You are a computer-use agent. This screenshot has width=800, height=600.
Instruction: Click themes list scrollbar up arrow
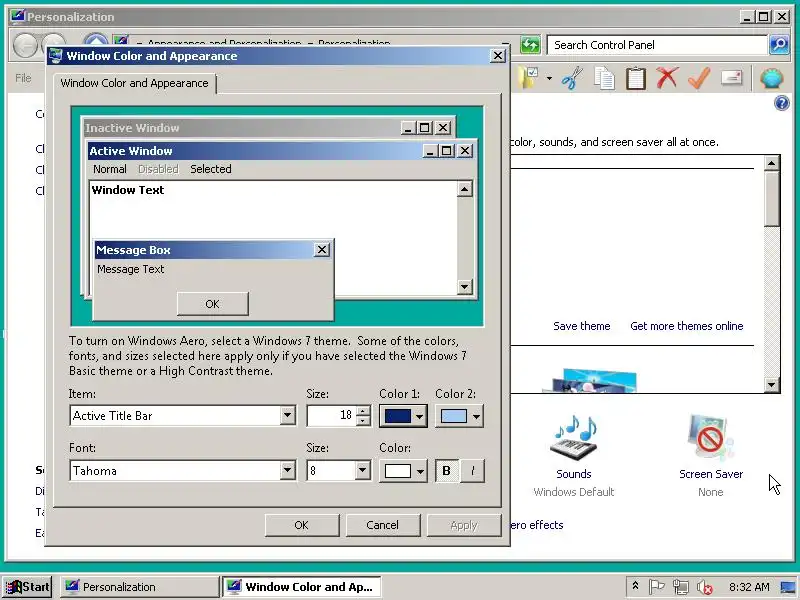771,163
